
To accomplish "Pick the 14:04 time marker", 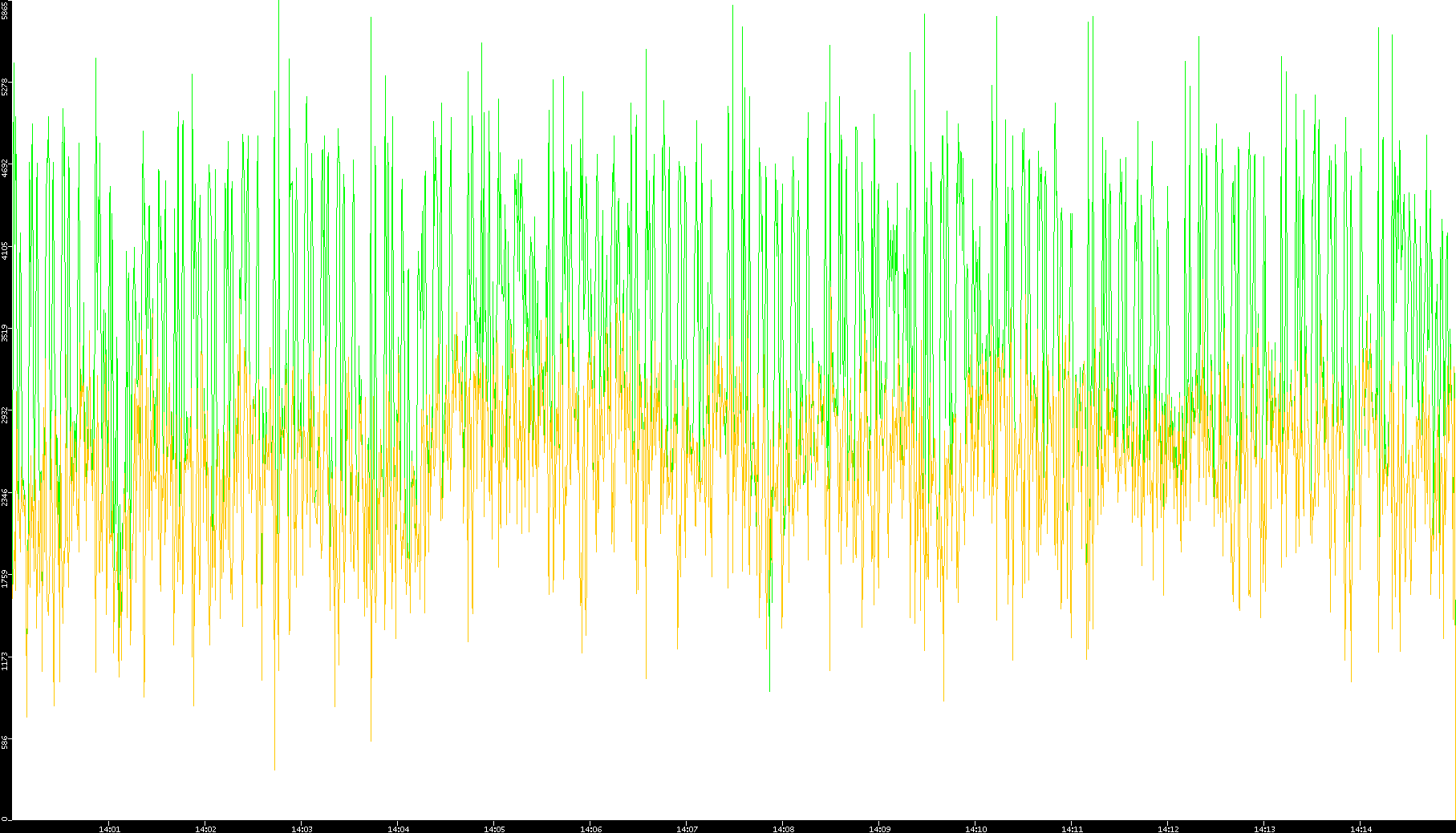I will (x=398, y=828).
